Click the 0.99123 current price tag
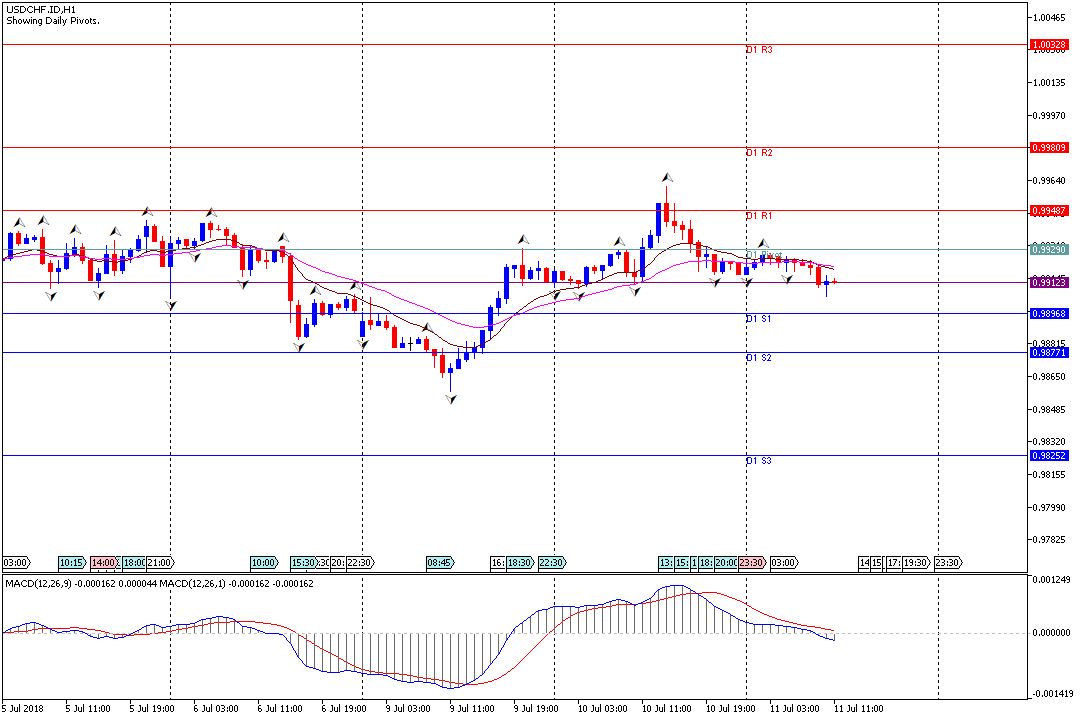The width and height of the screenshot is (1080, 720). 1049,282
